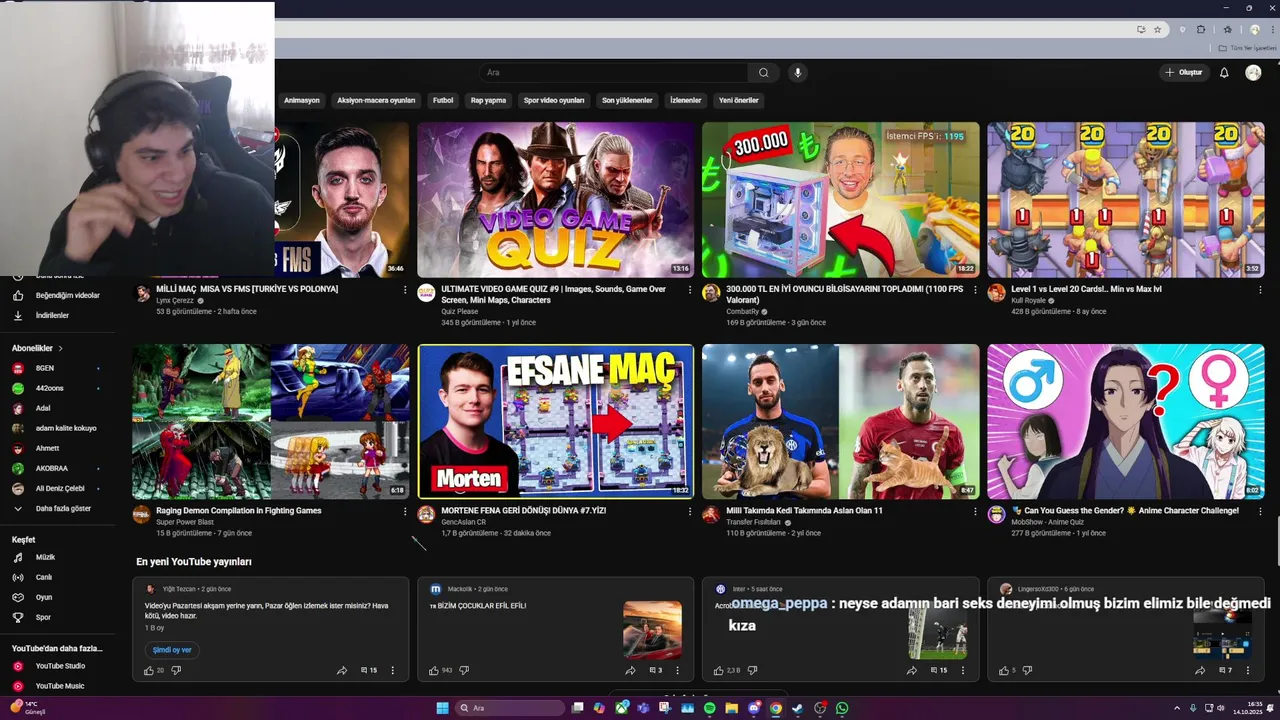1280x720 pixels.
Task: Open the Lynx Çerezz channel link
Action: 175,301
